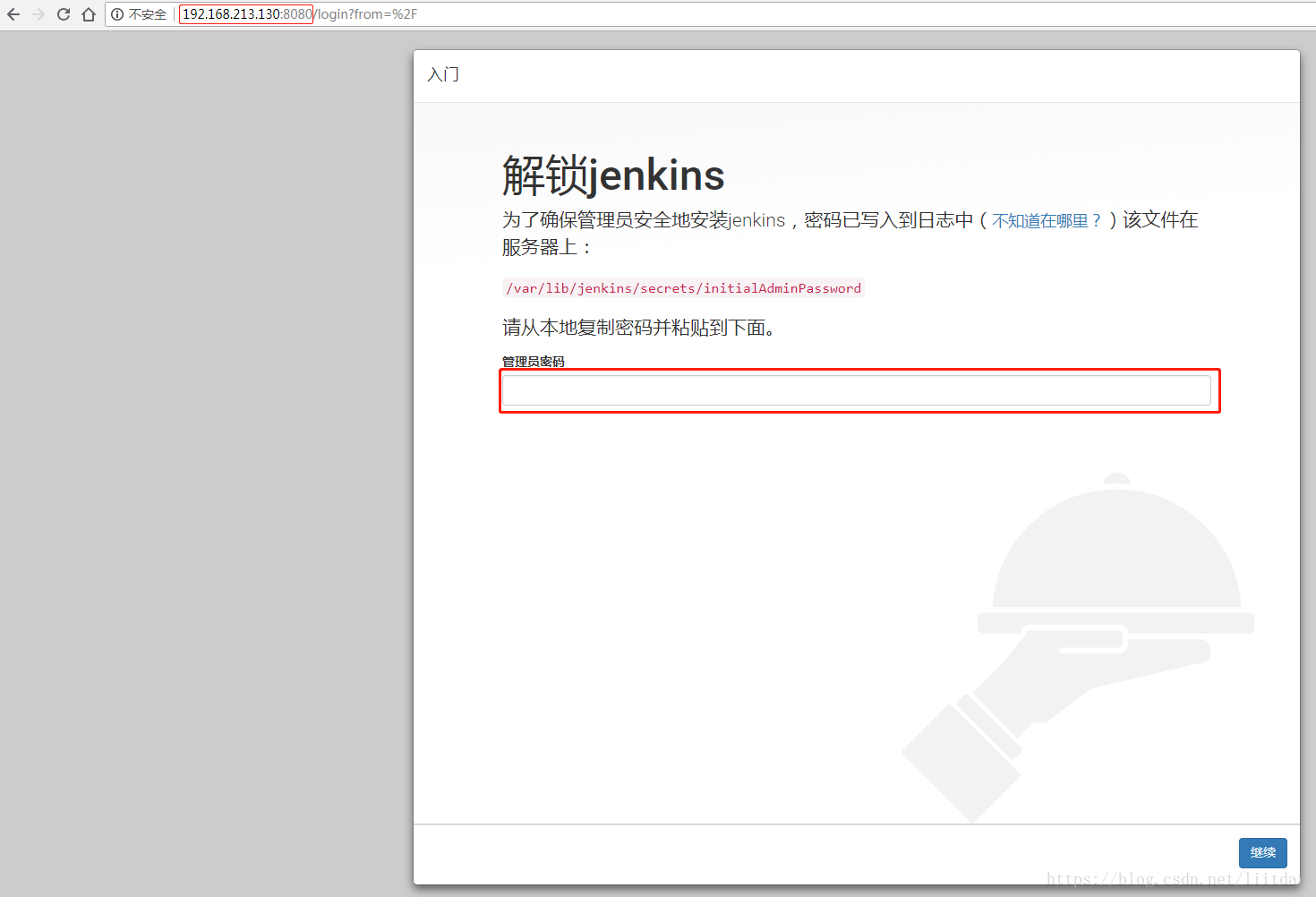Select the initialAdminPassword file path text
The width and height of the screenshot is (1316, 897).
(684, 288)
